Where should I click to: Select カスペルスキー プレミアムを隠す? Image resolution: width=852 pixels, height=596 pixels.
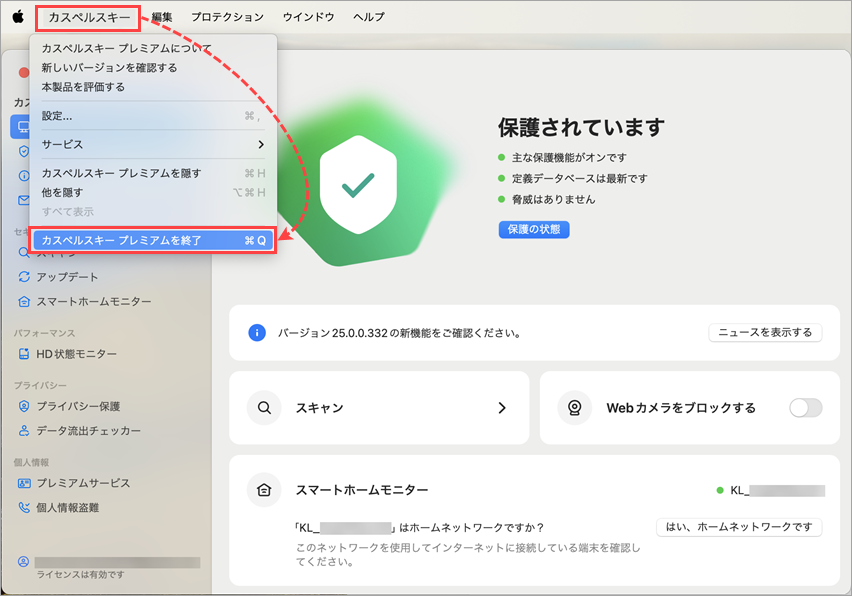[x=154, y=173]
